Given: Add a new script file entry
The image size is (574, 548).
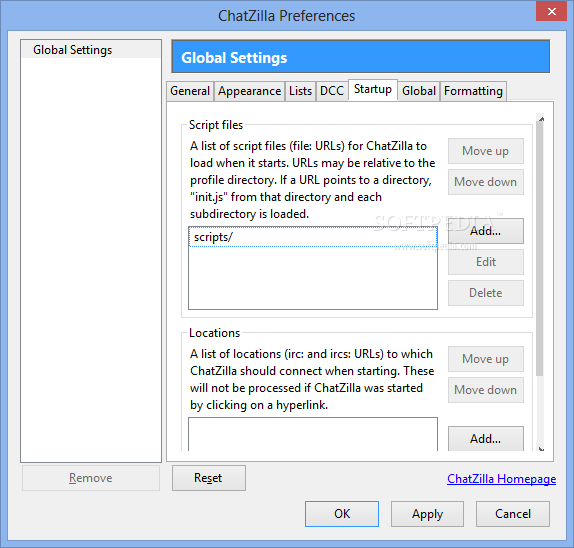Looking at the screenshot, I should (485, 231).
